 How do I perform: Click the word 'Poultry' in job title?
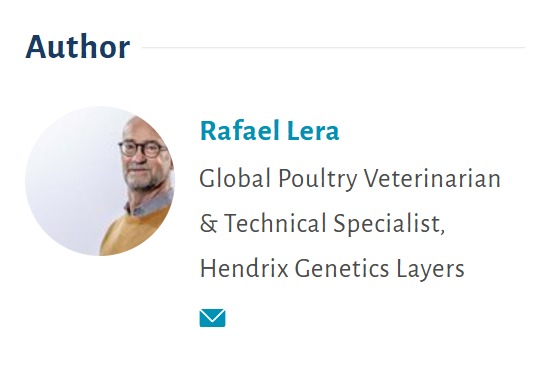click(318, 179)
